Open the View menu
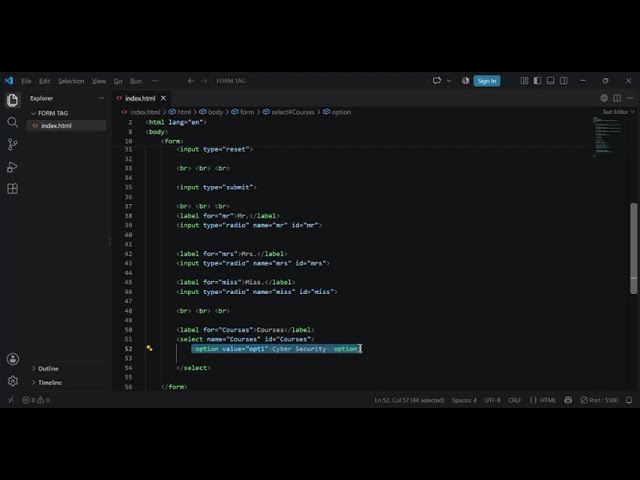The width and height of the screenshot is (640, 480). click(99, 81)
